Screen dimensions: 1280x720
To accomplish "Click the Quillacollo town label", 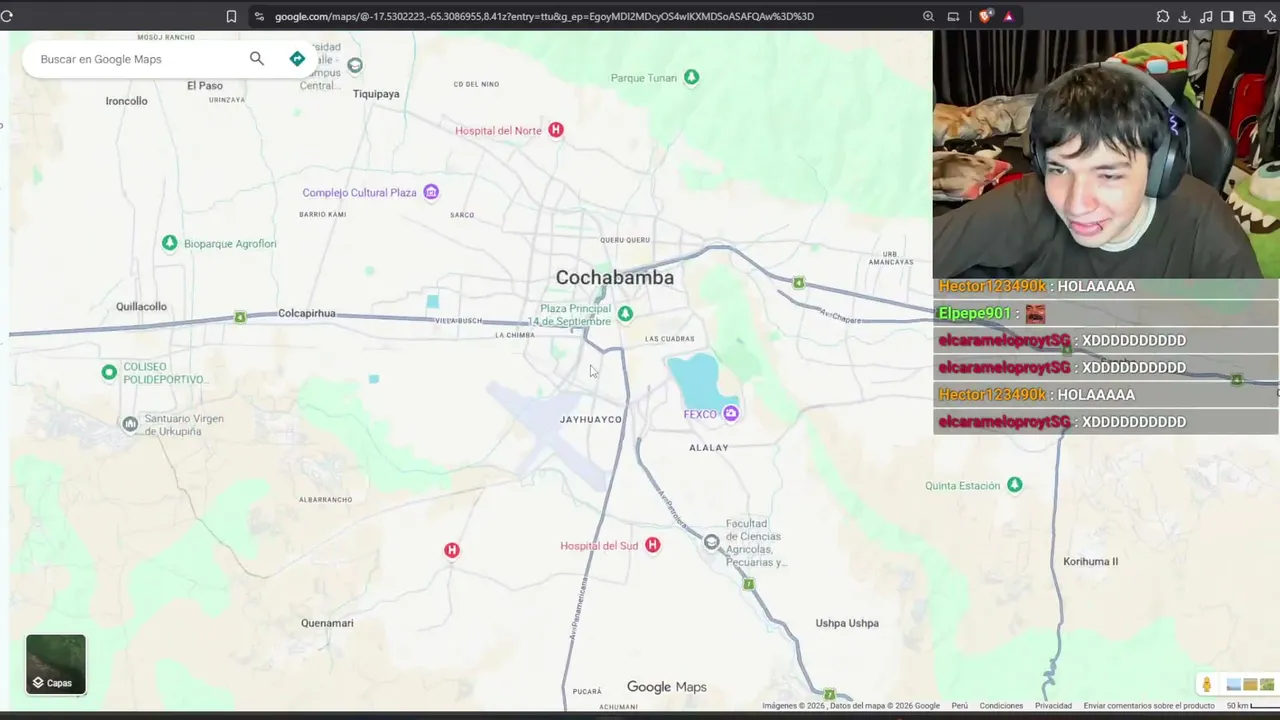I will click(141, 306).
